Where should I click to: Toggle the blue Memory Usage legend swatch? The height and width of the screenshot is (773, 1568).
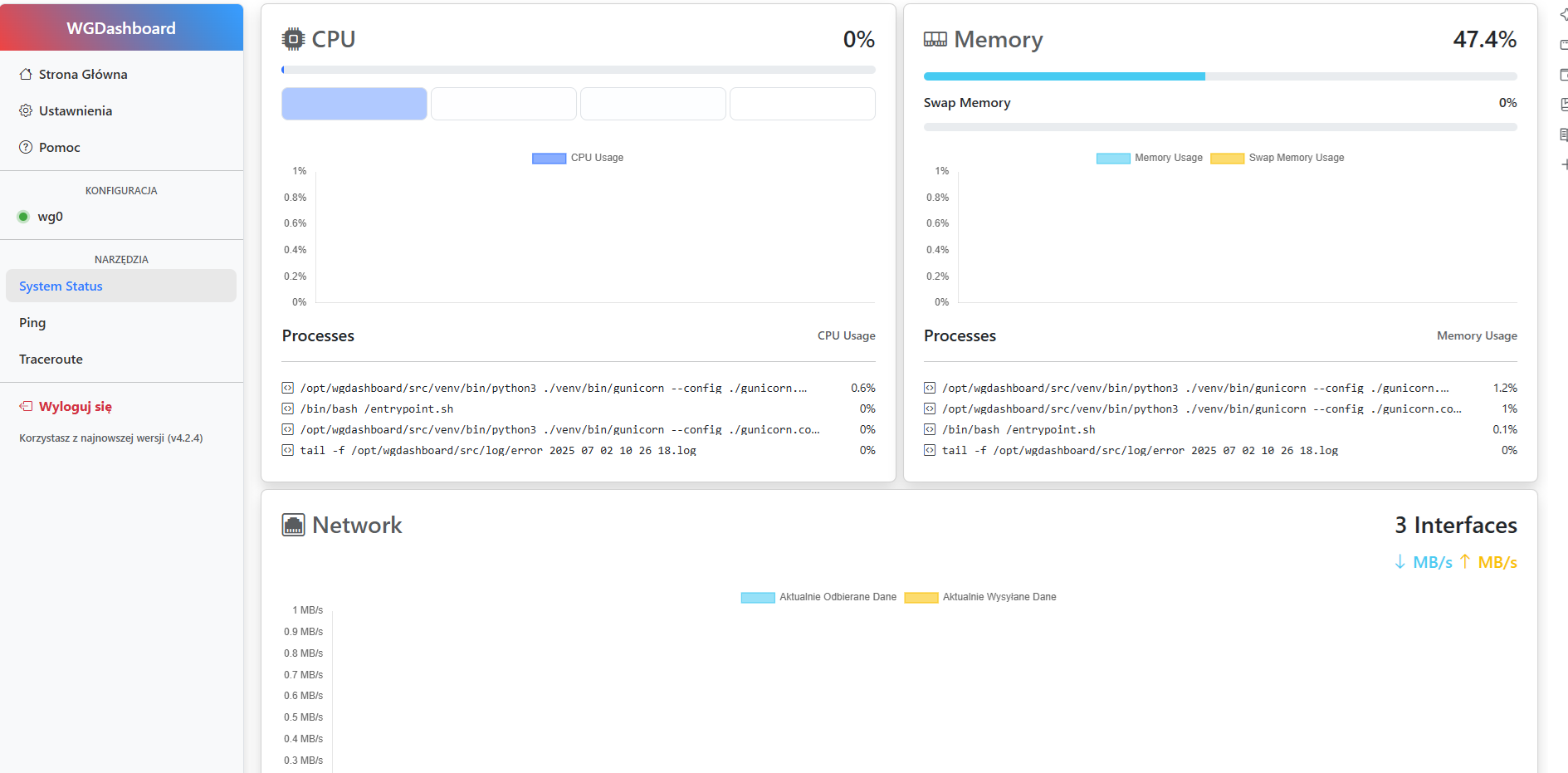1113,158
